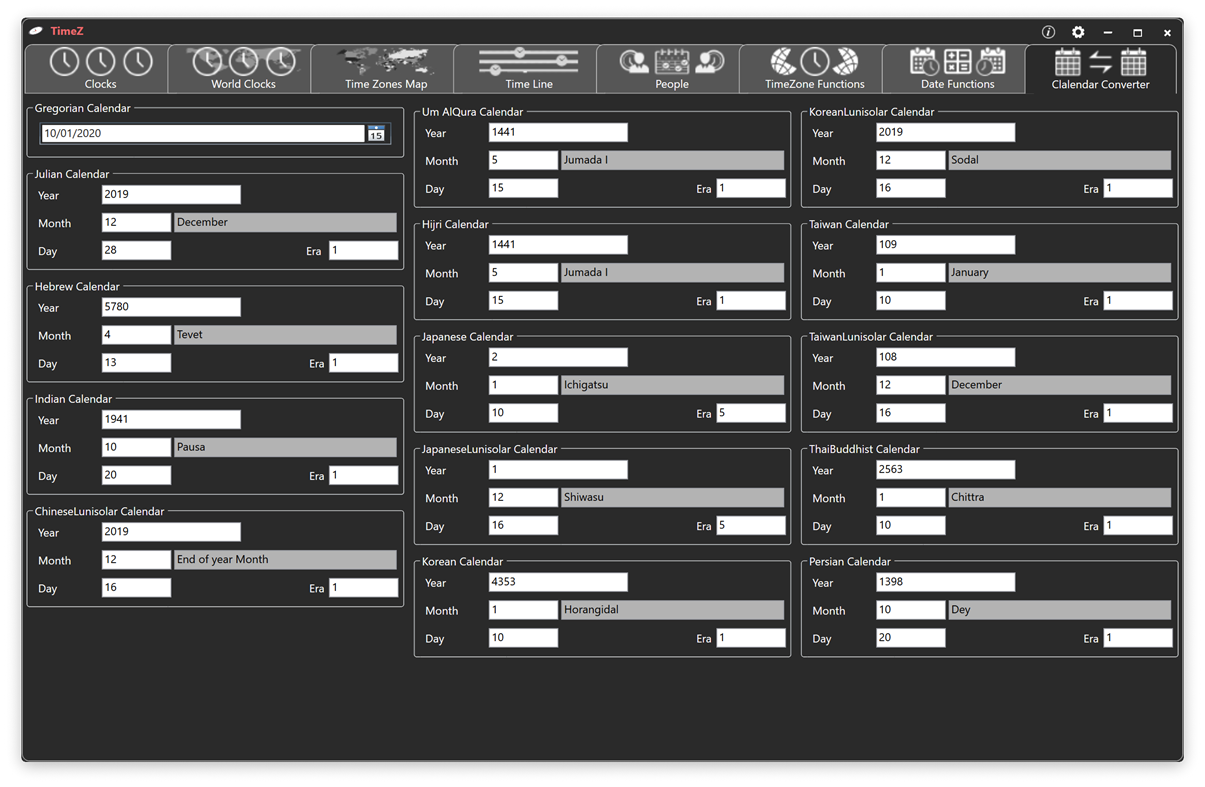
Task: Click the ChineseLunisolar Calendar Year field
Action: [171, 532]
